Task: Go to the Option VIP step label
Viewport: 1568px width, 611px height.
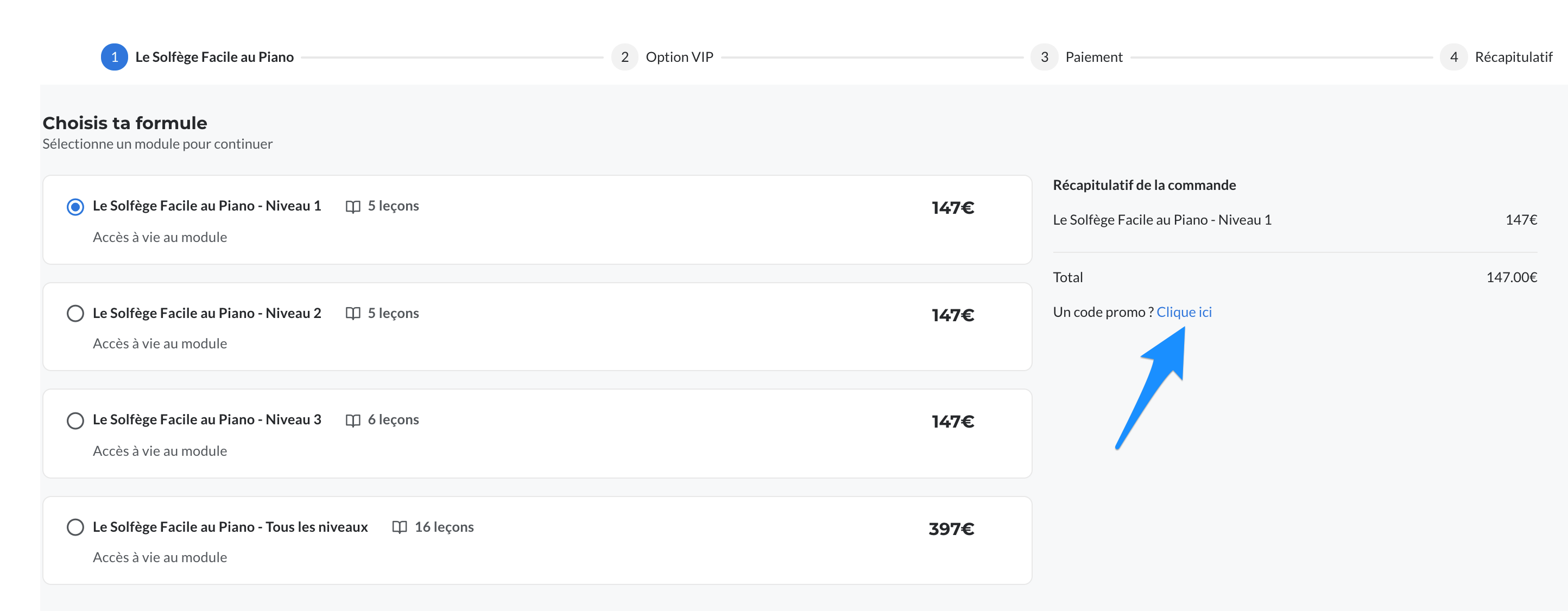Action: click(679, 57)
